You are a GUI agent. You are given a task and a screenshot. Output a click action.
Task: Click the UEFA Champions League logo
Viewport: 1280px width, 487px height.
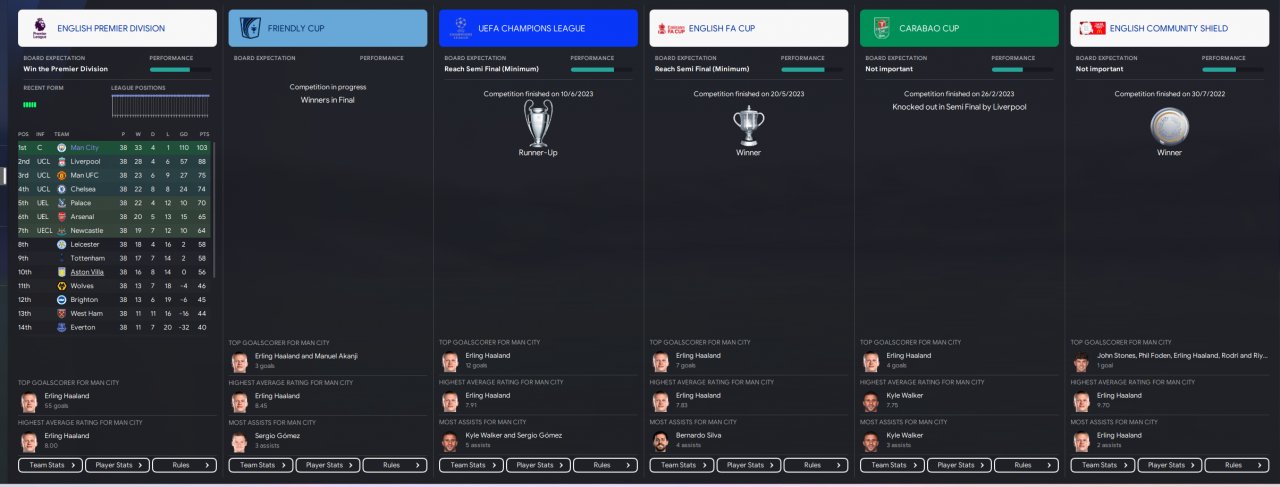tap(459, 28)
